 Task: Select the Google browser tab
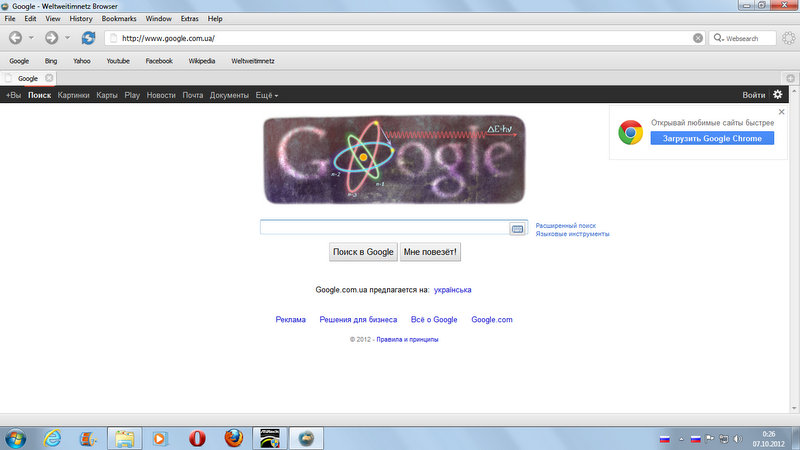[28, 78]
